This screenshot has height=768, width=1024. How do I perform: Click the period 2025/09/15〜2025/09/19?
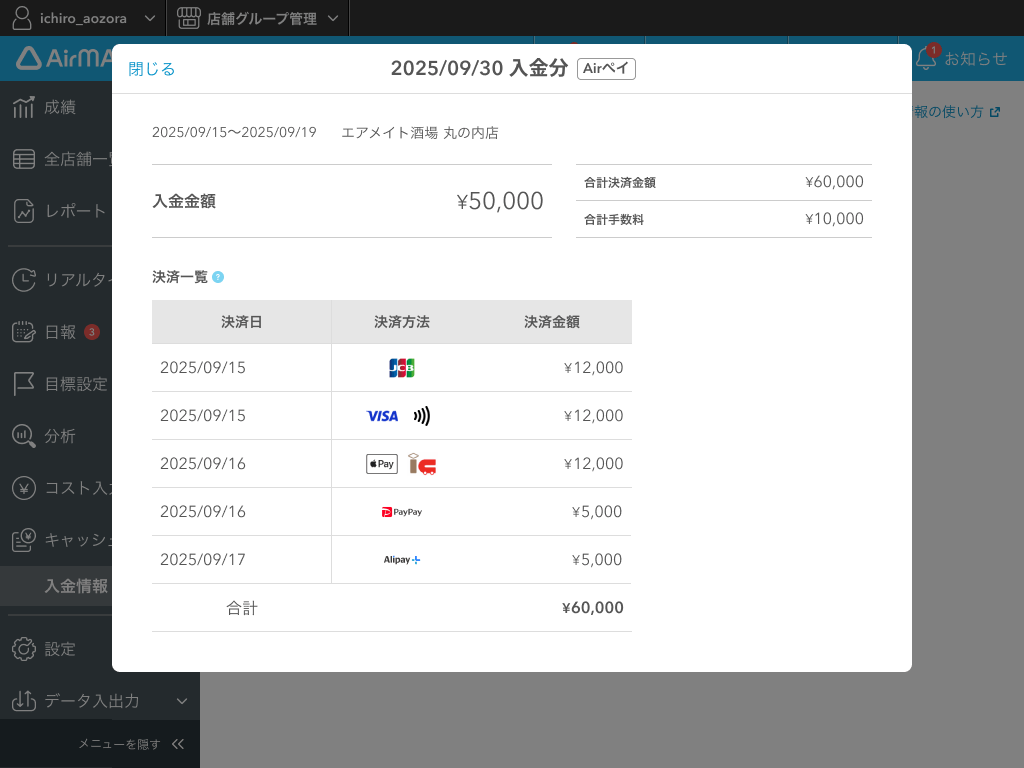pyautogui.click(x=234, y=133)
